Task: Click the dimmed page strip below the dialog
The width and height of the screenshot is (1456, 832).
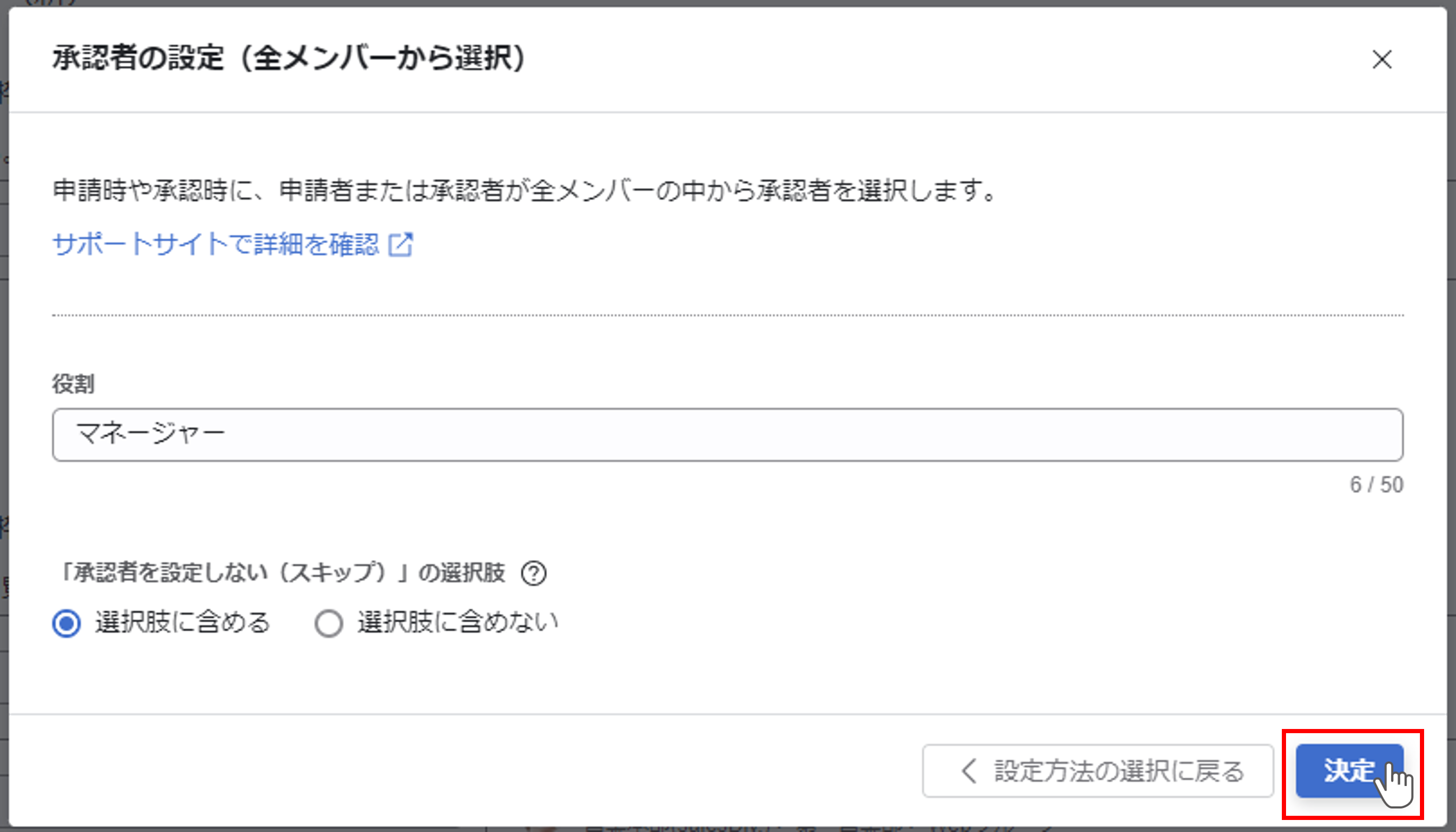Action: tap(727, 829)
